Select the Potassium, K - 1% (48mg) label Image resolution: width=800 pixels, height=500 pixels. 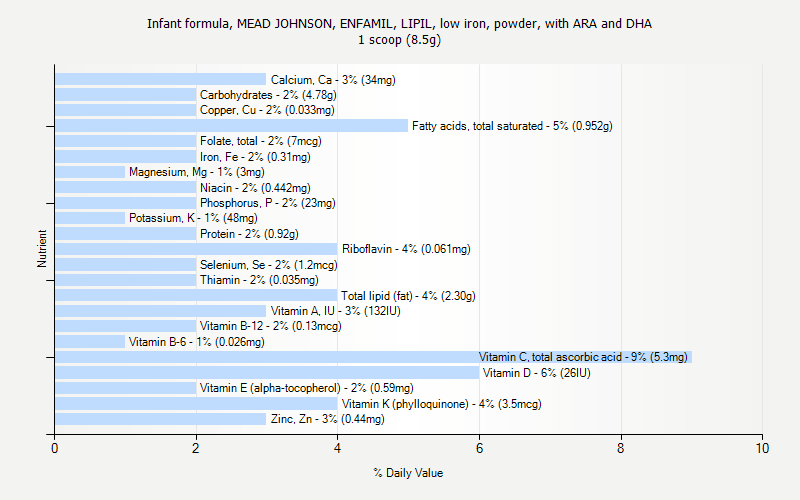(193, 218)
